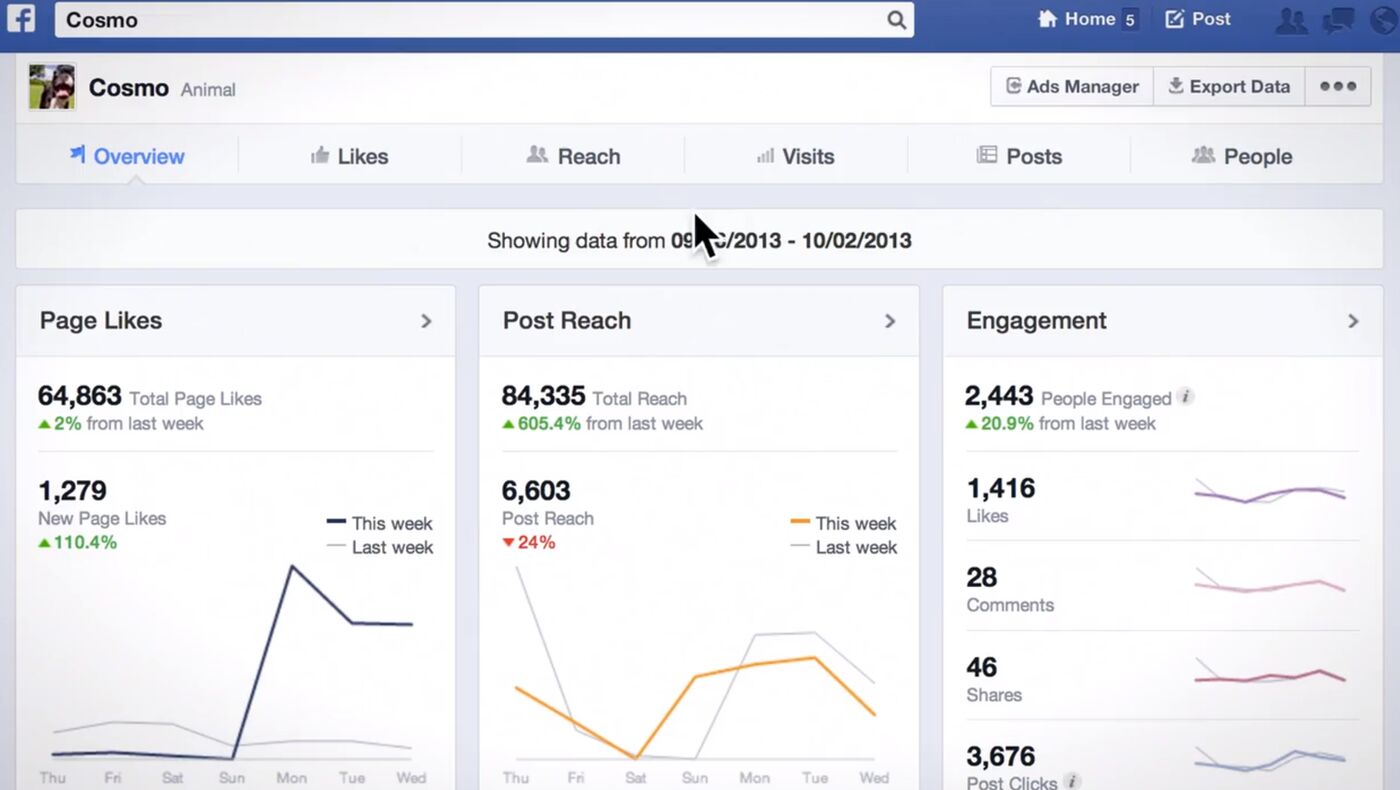The width and height of the screenshot is (1400, 790).
Task: Click the 1,279 New Page Likes value
Action: [72, 491]
